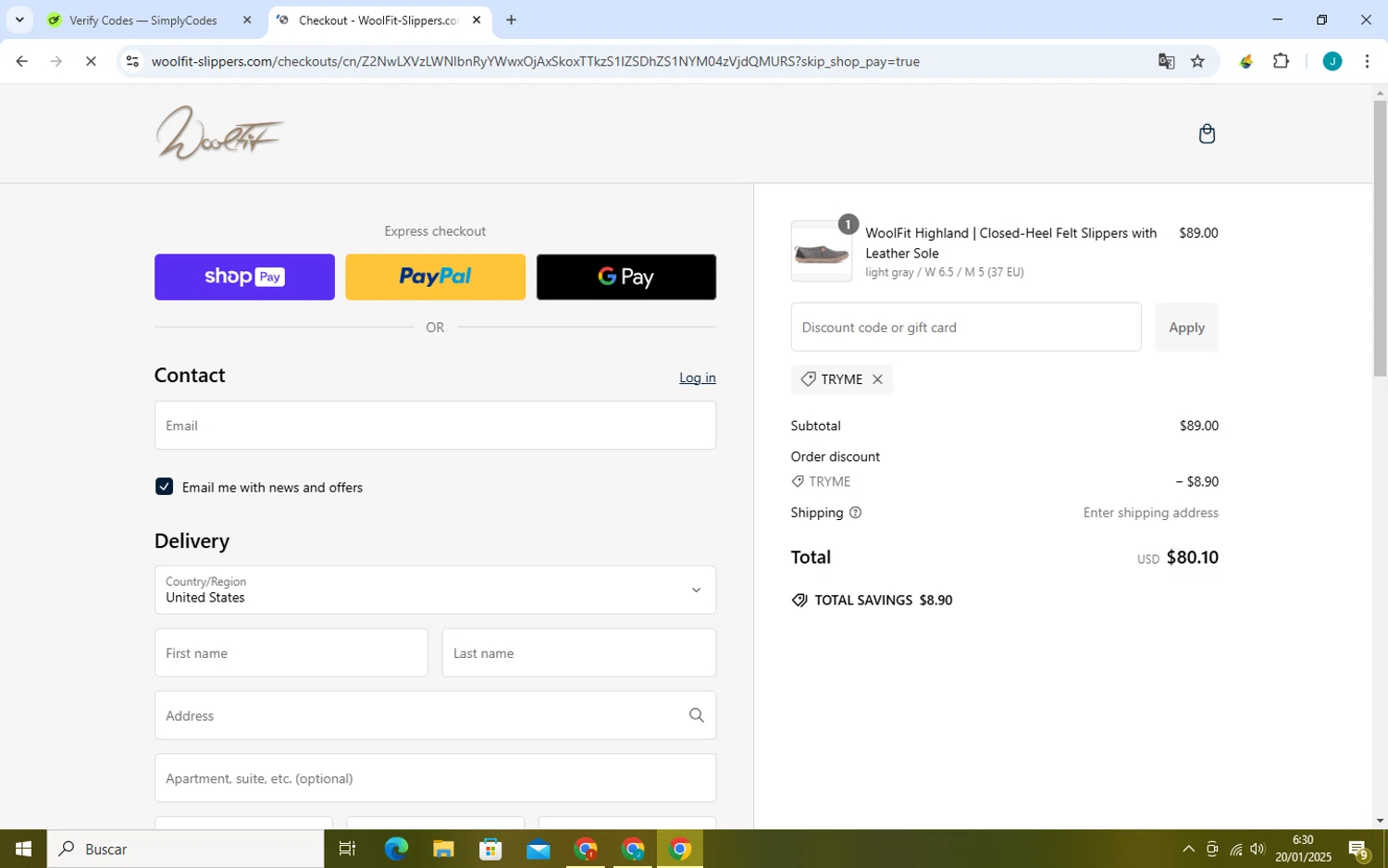1388x868 pixels.
Task: Open the tab search dropdown arrow
Action: tap(19, 19)
